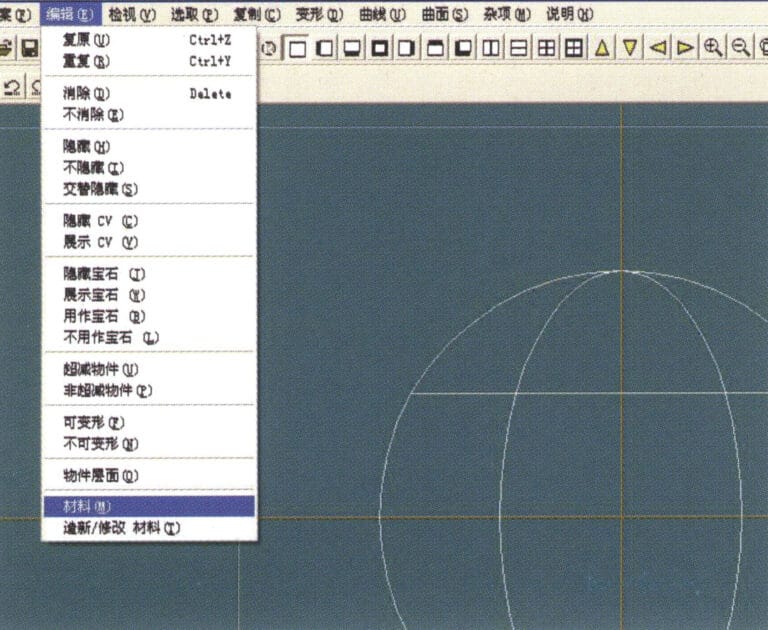This screenshot has width=768, height=630.
Task: Choose 交替隐藏(S) entry
Action: click(x=149, y=189)
